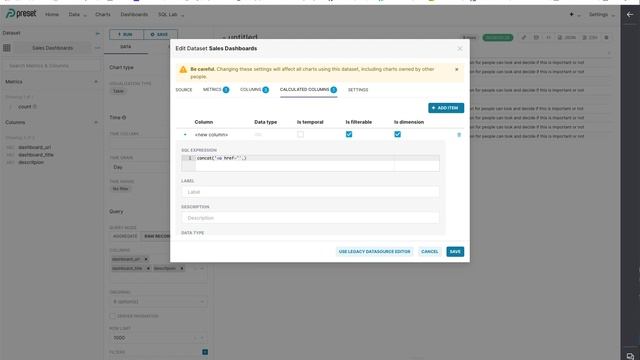
Task: Click the chat bubbles icon in the dark right panel
Action: point(630,356)
